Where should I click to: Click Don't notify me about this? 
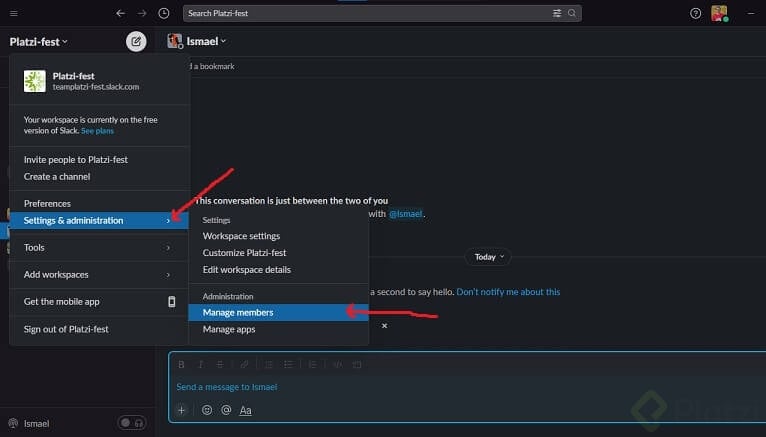tap(508, 292)
